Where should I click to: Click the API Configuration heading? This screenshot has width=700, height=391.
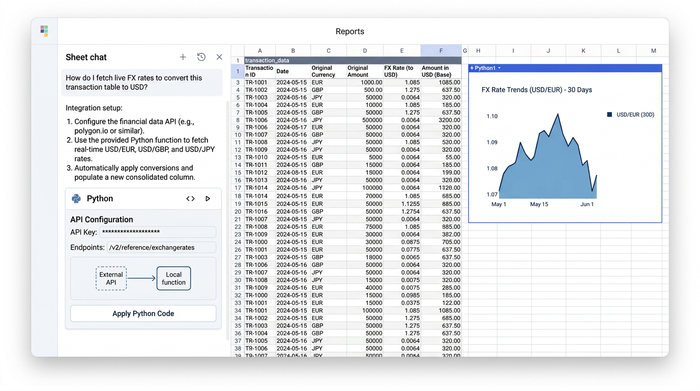tap(101, 220)
